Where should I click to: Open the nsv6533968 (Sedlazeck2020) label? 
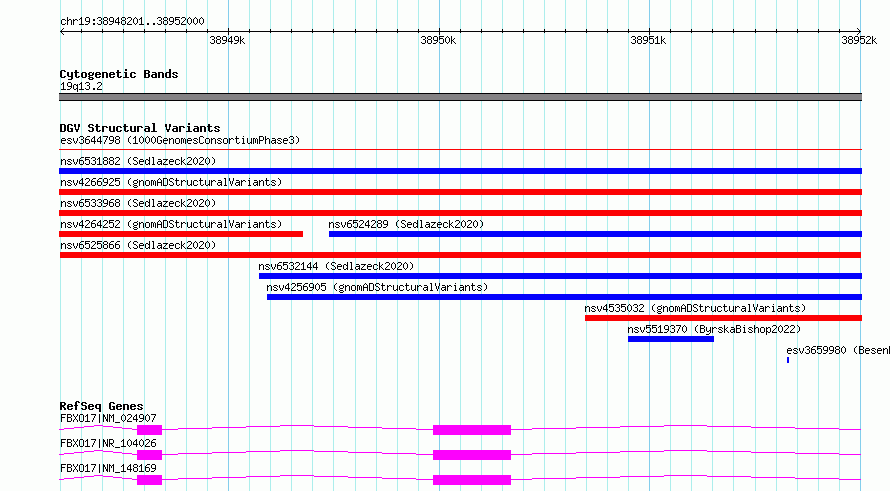[x=138, y=203]
